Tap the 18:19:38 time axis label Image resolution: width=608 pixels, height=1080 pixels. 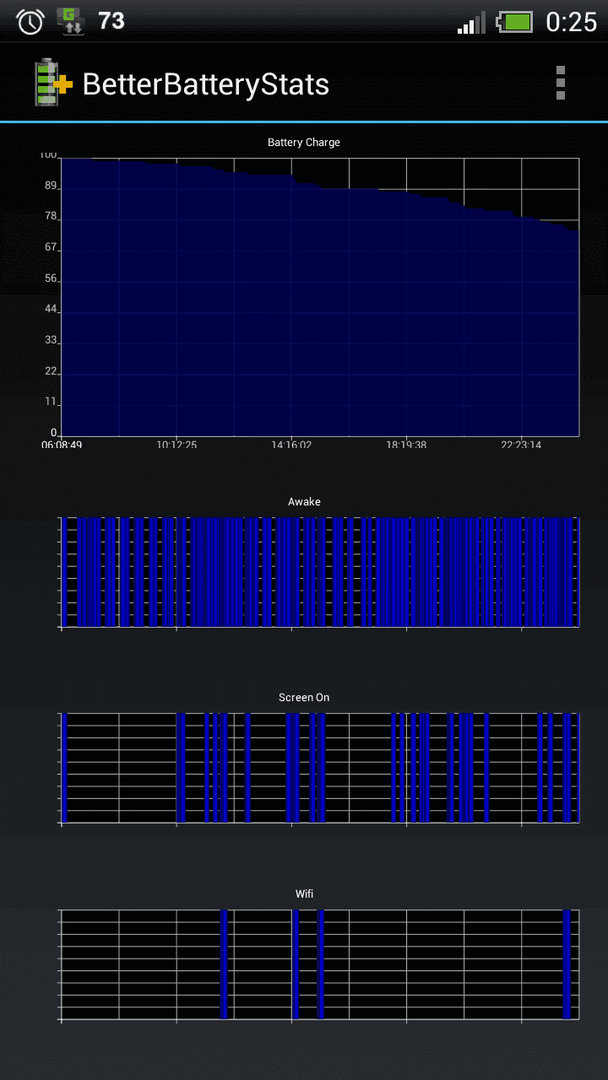pos(406,444)
